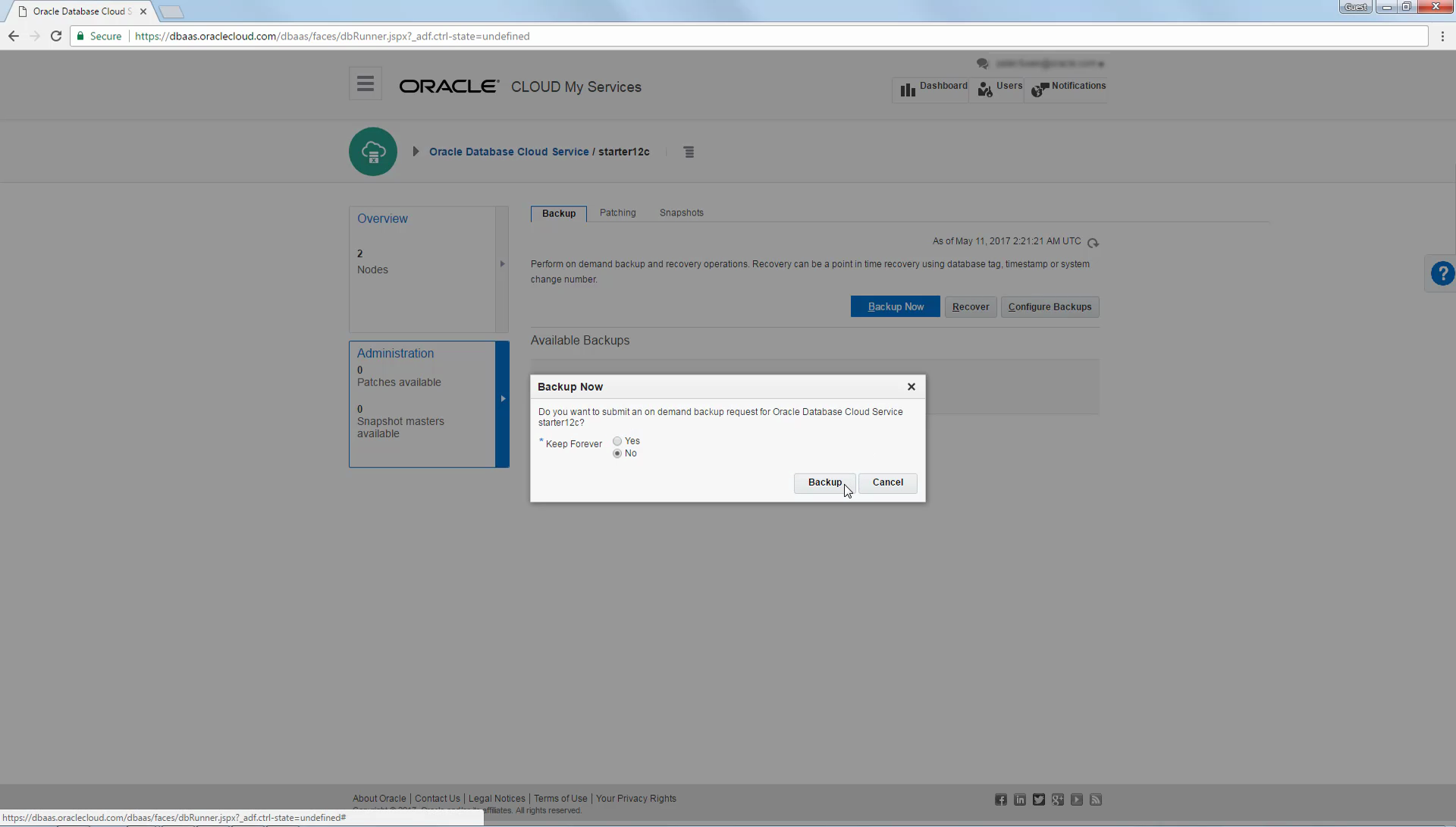Follow Oracle Database Cloud Service breadcrumb link
This screenshot has width=1456, height=827.
509,153
